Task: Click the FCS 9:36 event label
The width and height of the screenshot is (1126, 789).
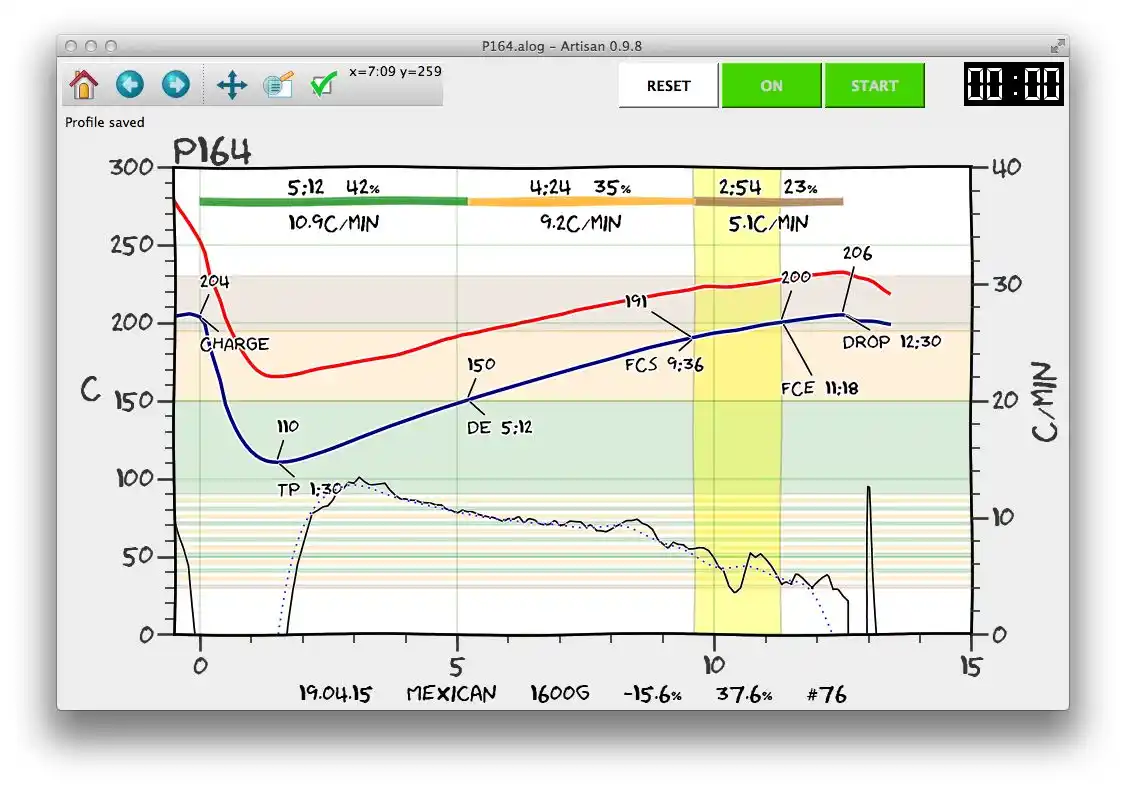Action: 664,365
